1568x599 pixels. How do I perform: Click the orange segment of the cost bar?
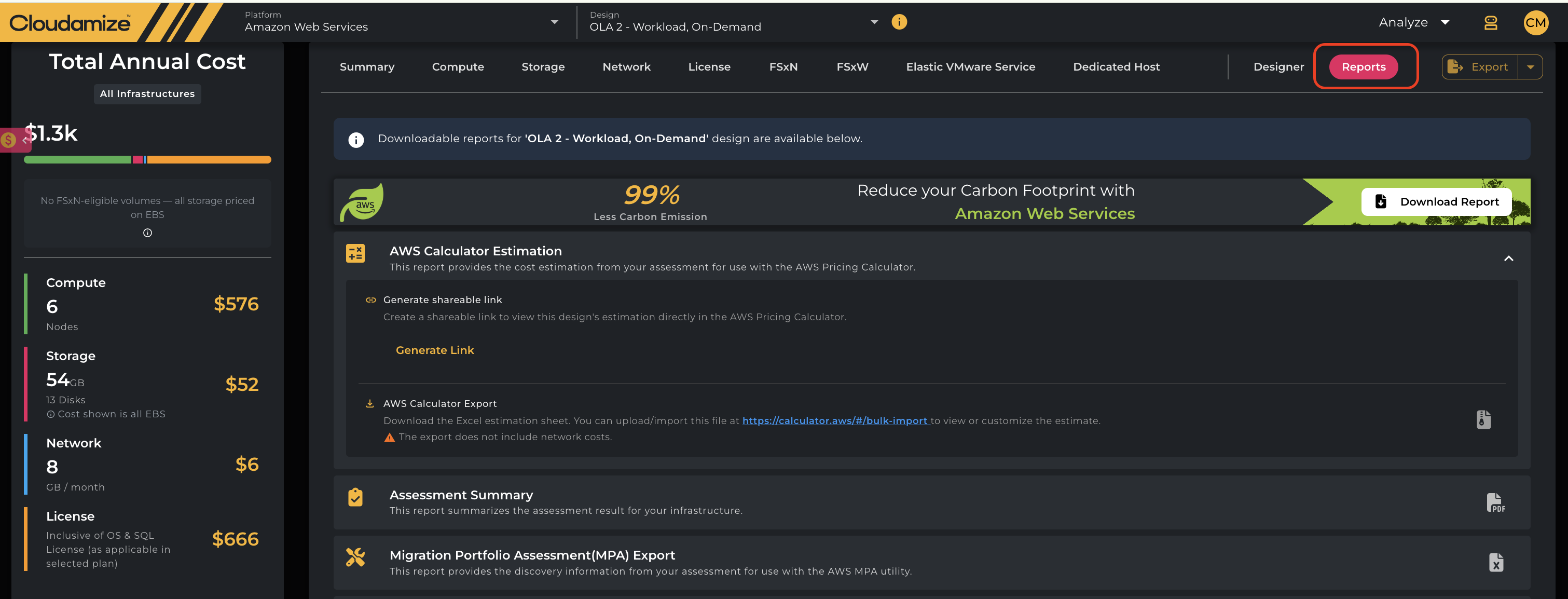[x=209, y=159]
